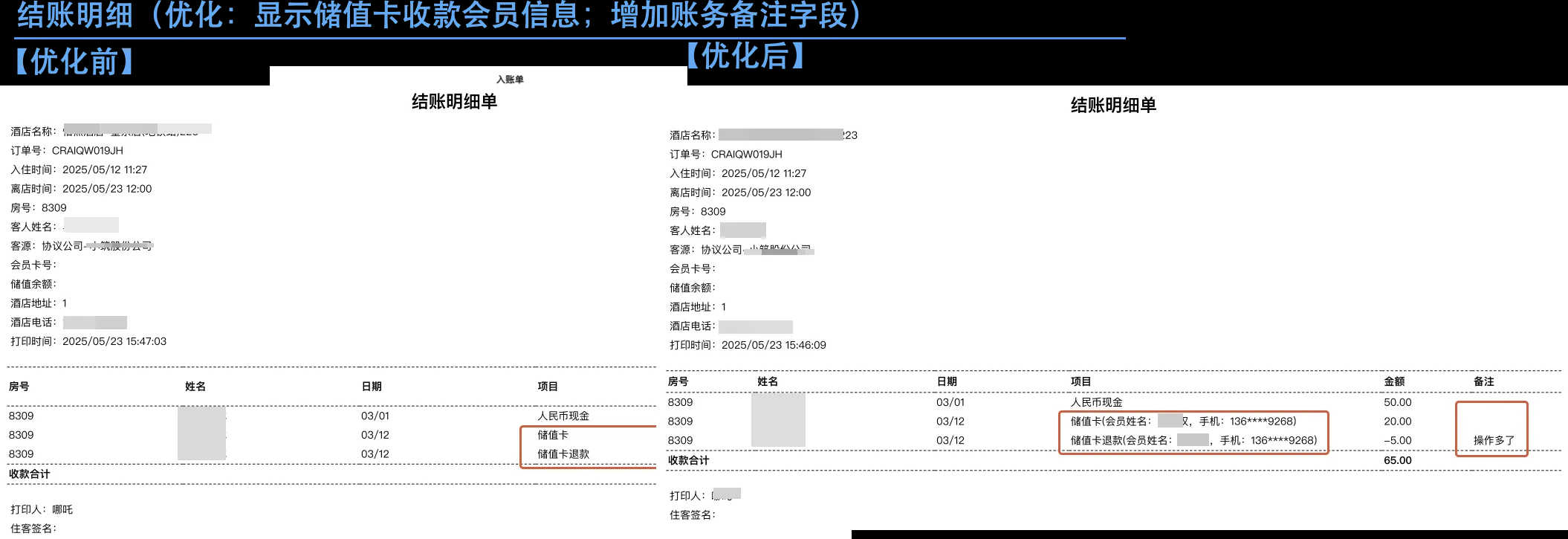This screenshot has width=1568, height=539.
Task: Click 03/01 date in 优化后 table
Action: [x=950, y=402]
